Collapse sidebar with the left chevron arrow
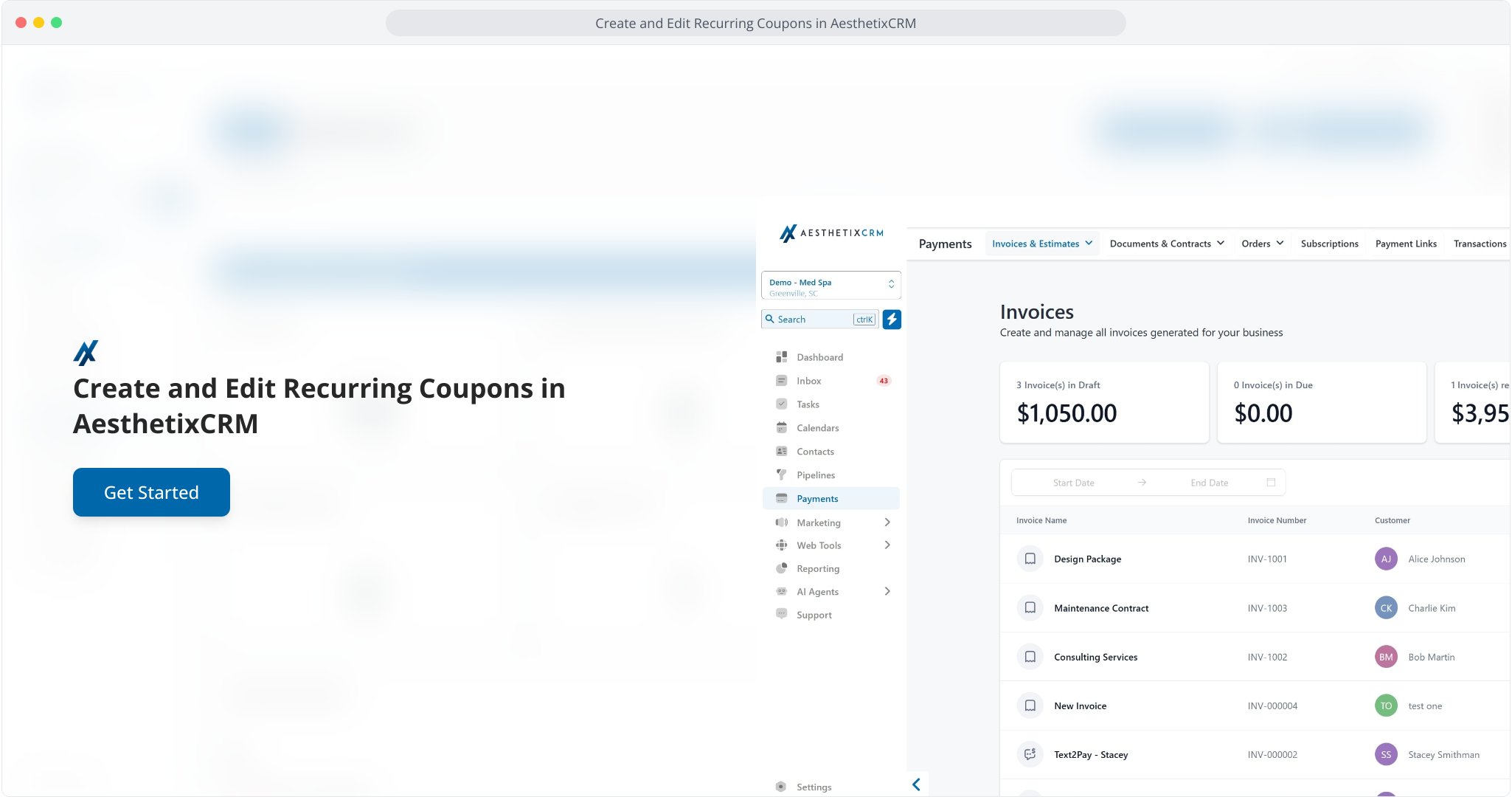Screen dimensions: 1512x797 tap(916, 784)
